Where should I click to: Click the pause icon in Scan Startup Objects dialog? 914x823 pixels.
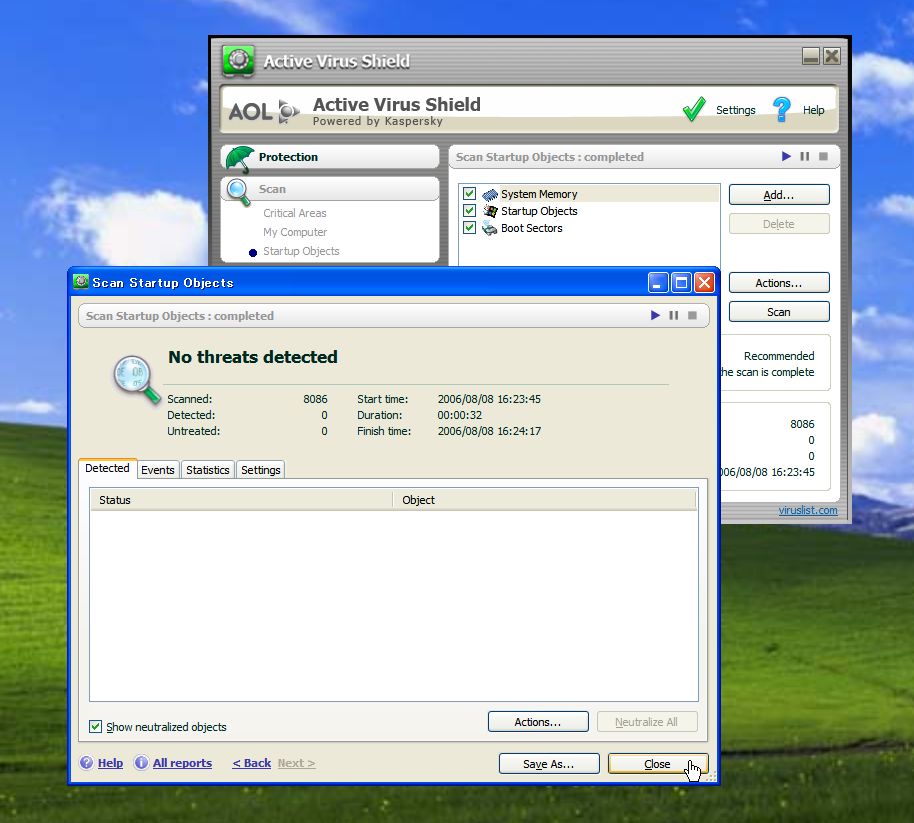click(x=674, y=315)
